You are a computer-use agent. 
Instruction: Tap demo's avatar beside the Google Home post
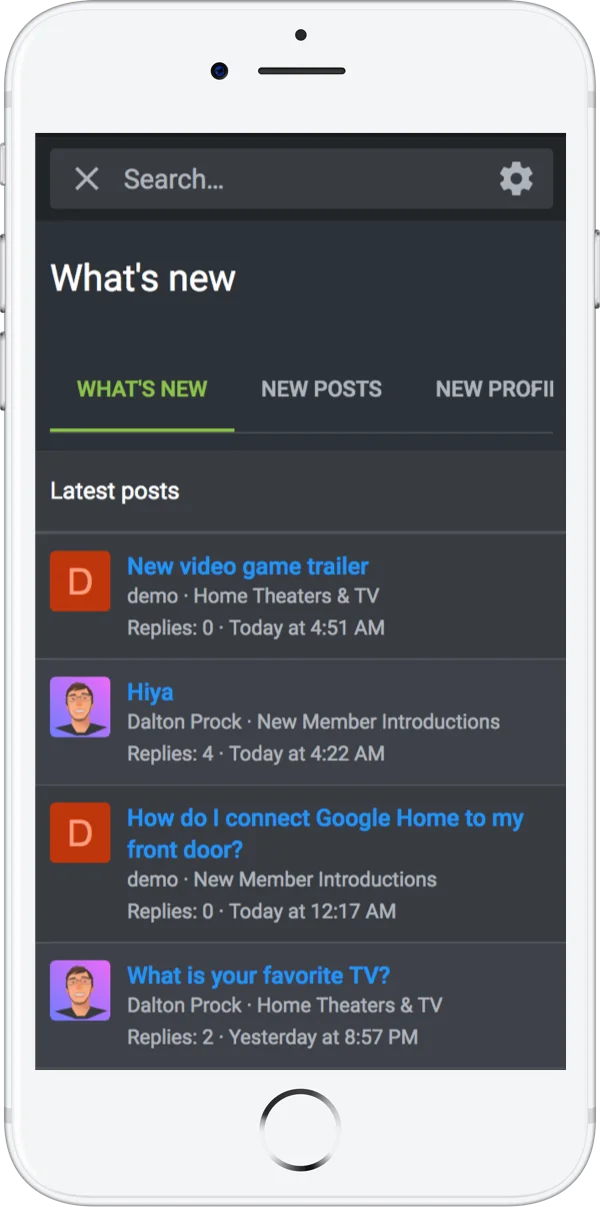pos(80,833)
